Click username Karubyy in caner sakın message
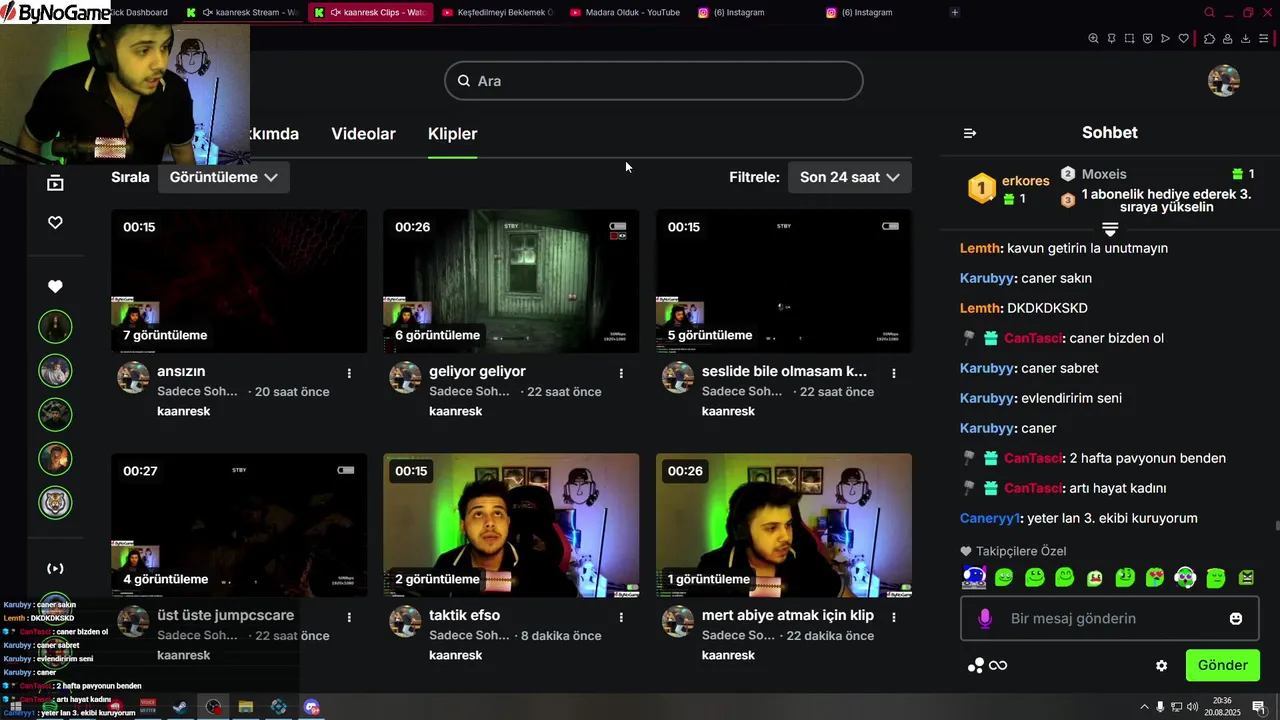Viewport: 1280px width, 720px height. [x=987, y=278]
